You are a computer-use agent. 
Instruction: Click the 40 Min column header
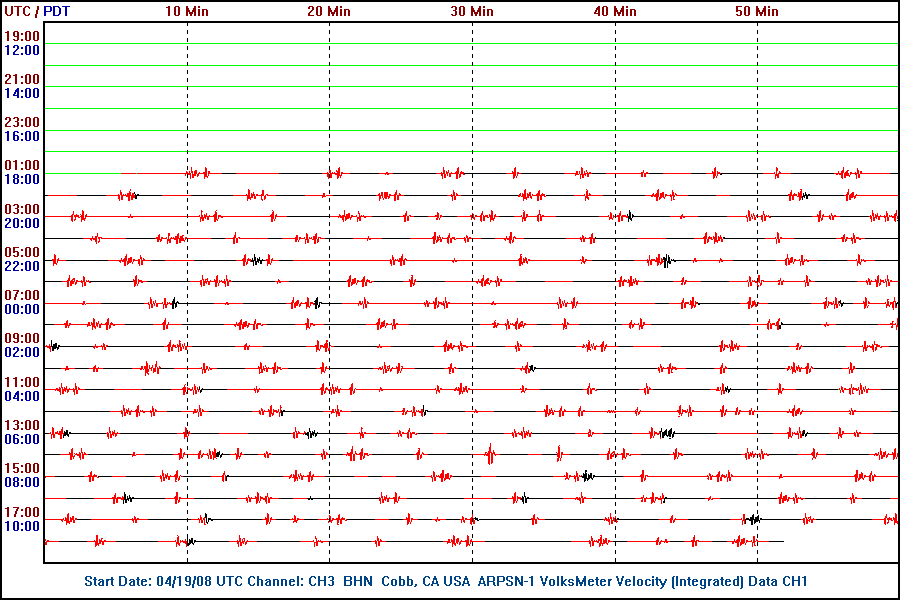tap(615, 11)
